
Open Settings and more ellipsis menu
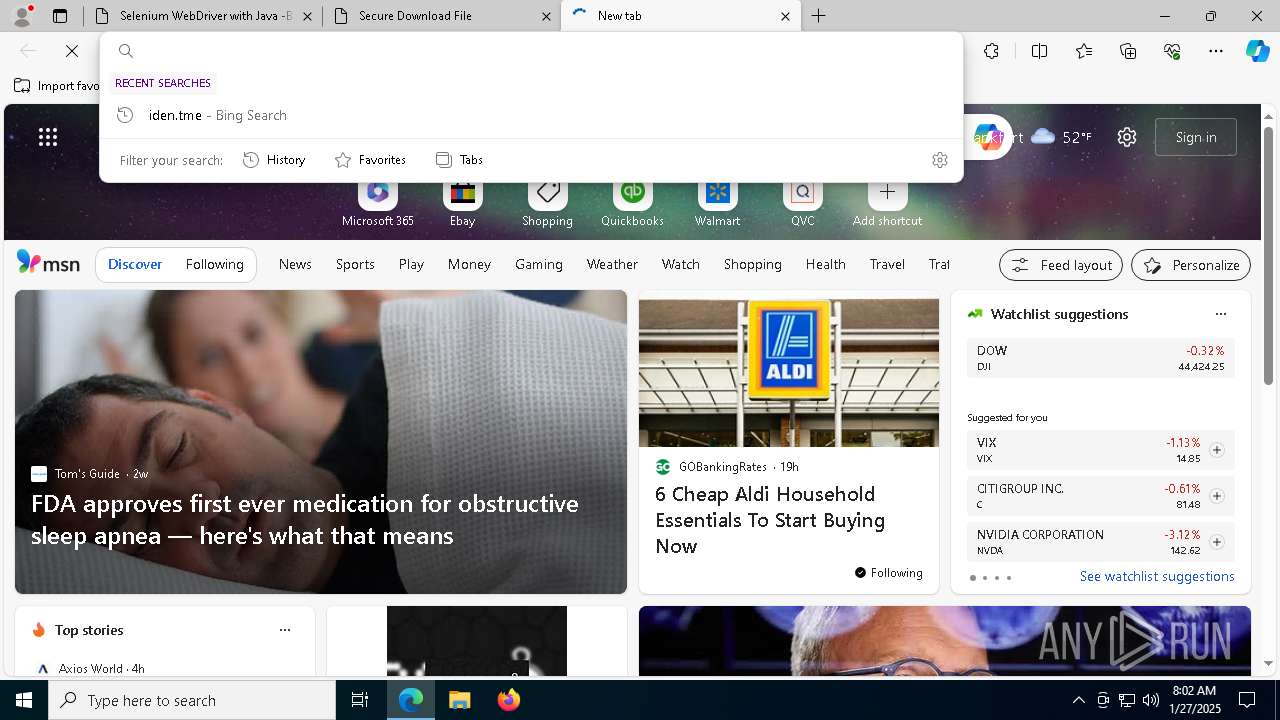coord(1216,51)
